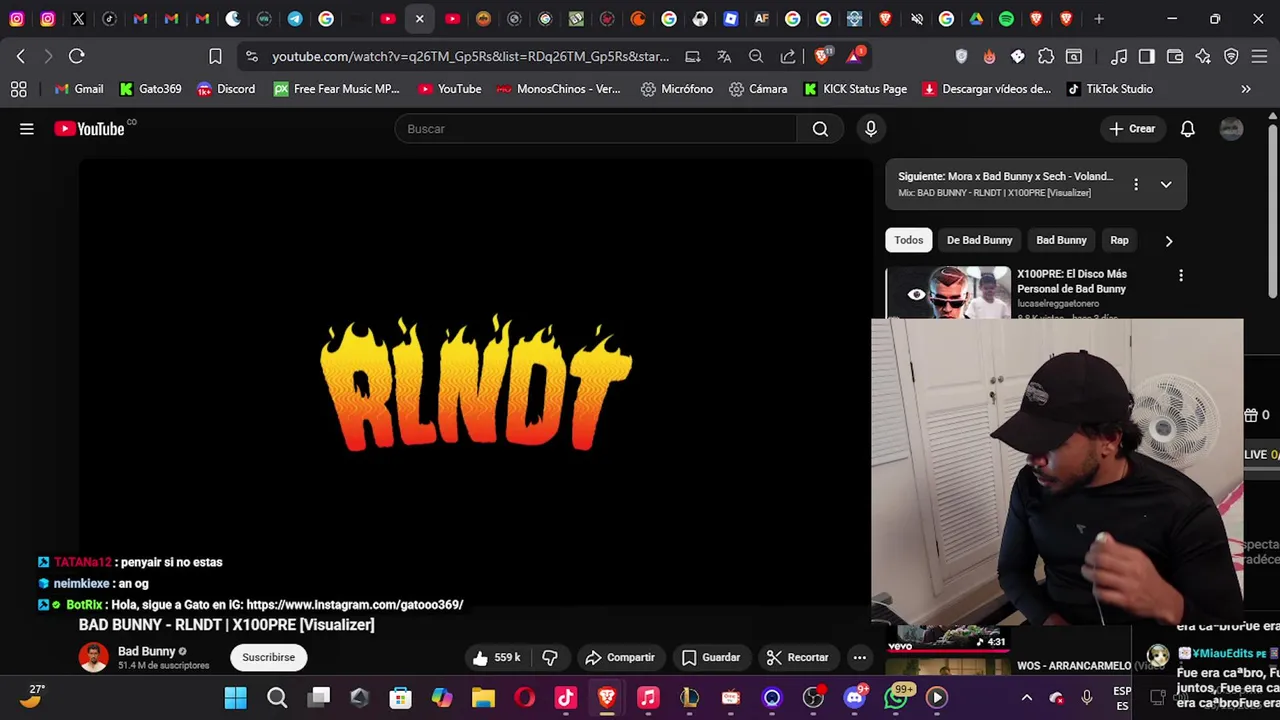Open the browser apps grid icon

pos(18,89)
